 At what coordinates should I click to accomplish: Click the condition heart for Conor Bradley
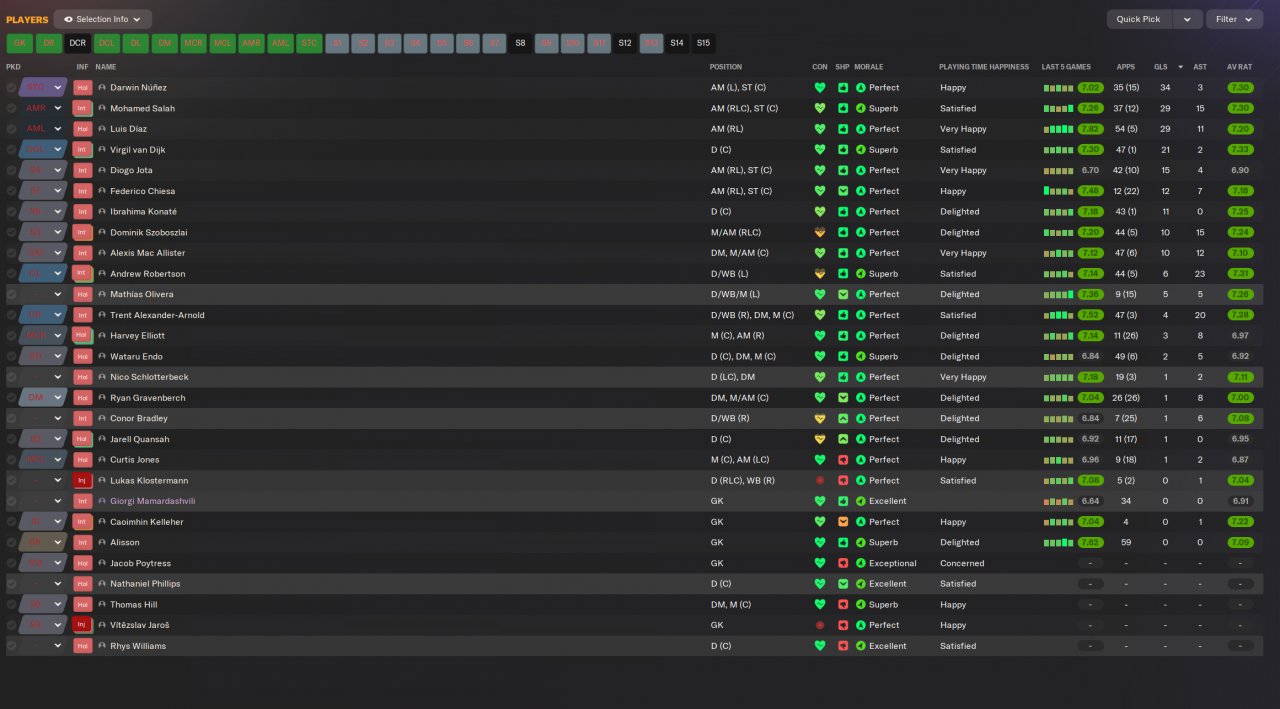820,419
